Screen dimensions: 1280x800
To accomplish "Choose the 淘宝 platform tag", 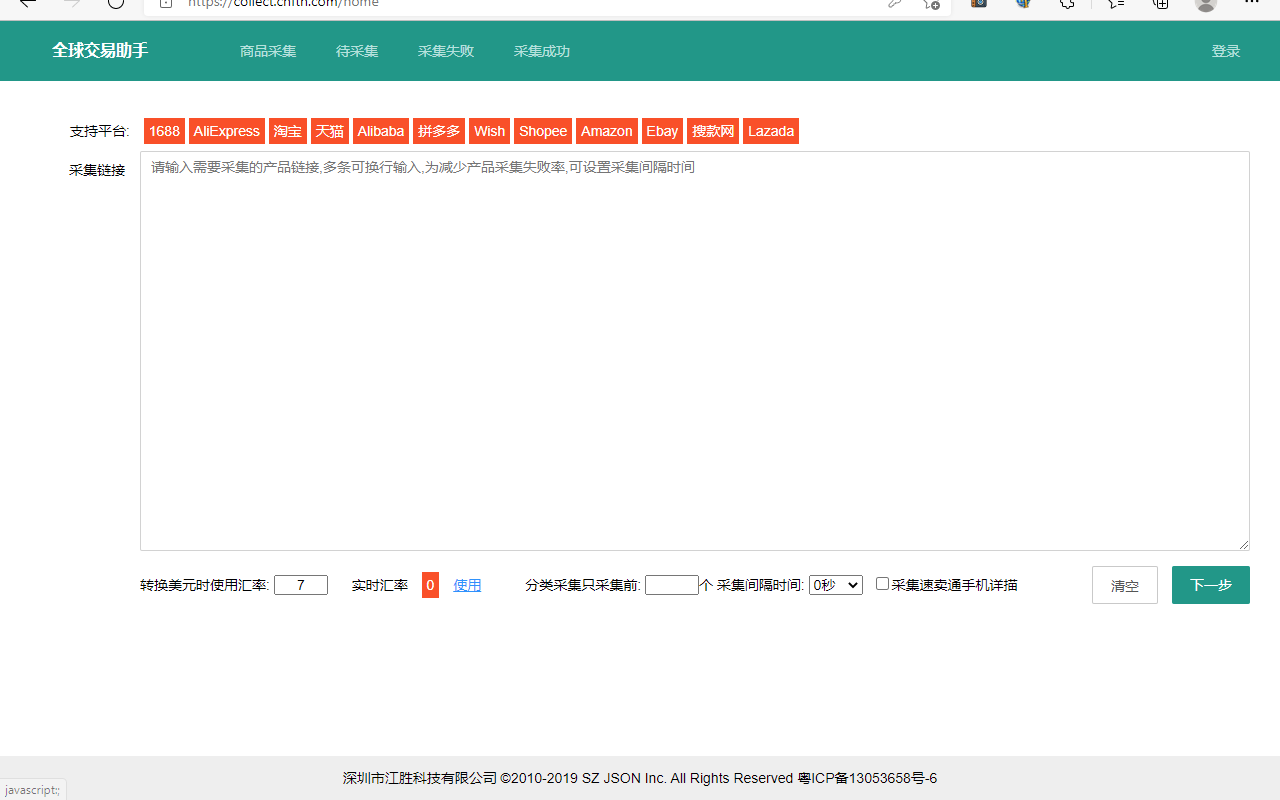I will coord(288,131).
